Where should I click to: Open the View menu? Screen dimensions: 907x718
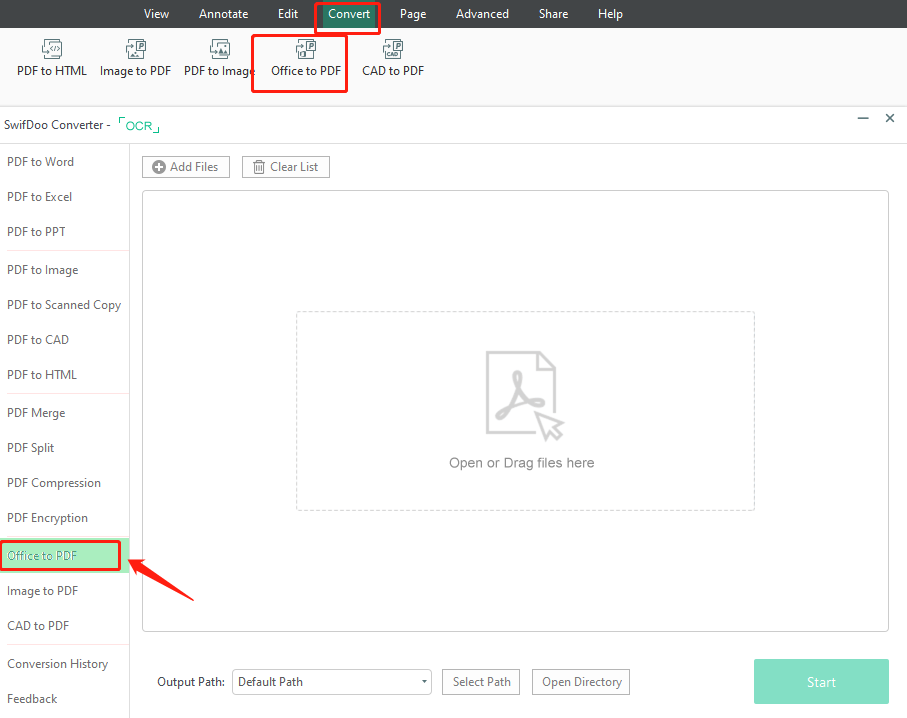point(156,14)
